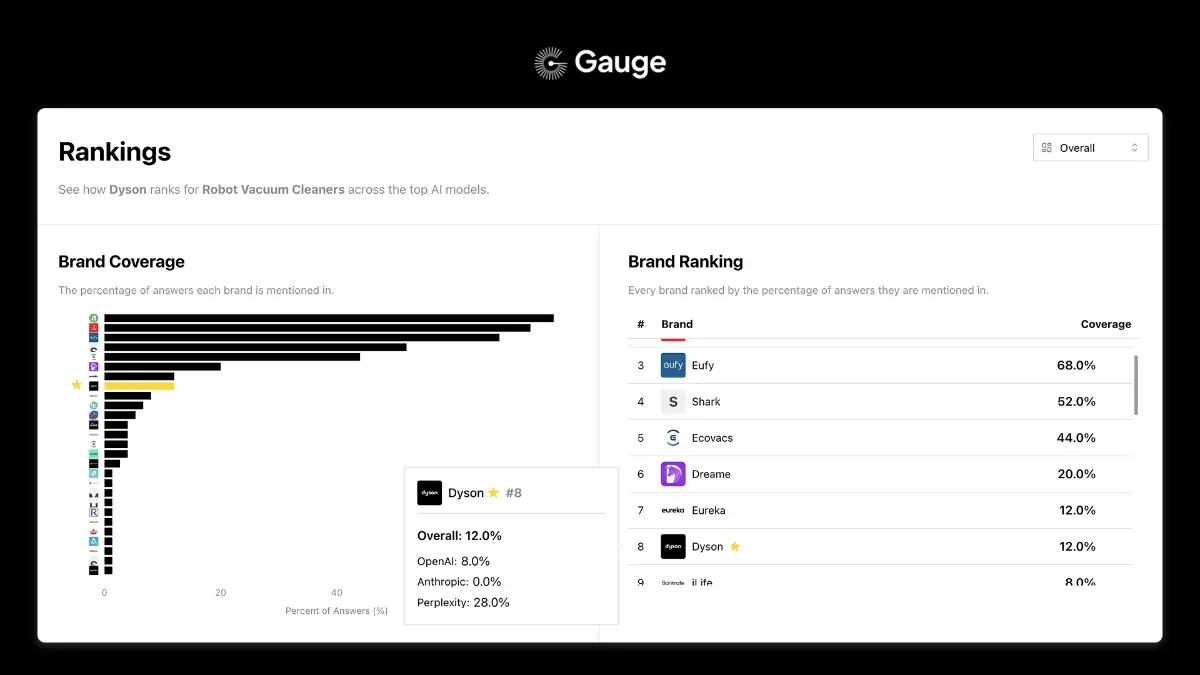Toggle the yellow star beside the Dyson chart label
This screenshot has height=675, width=1200.
(x=77, y=385)
